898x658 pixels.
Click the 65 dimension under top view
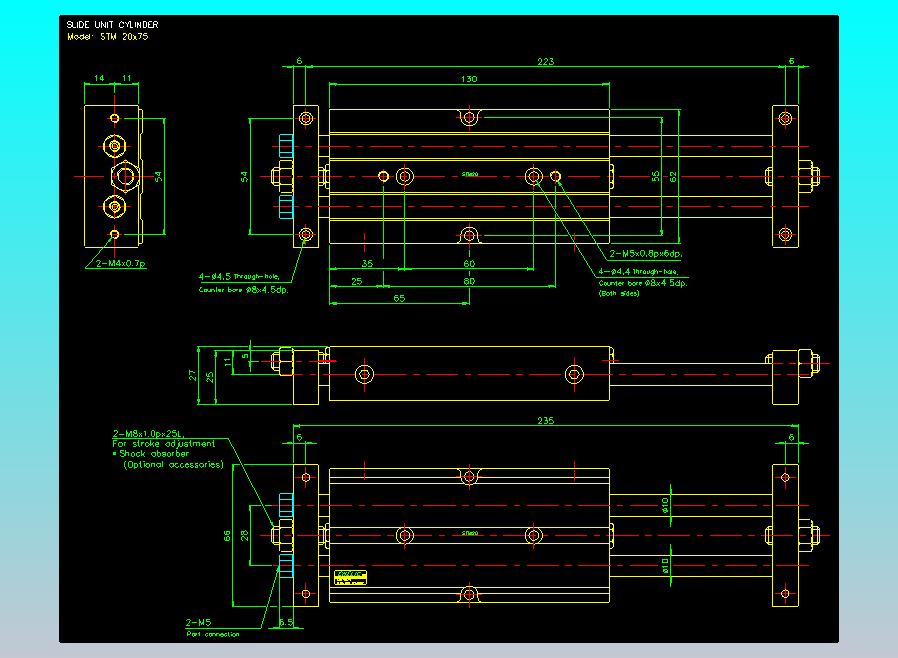(398, 298)
